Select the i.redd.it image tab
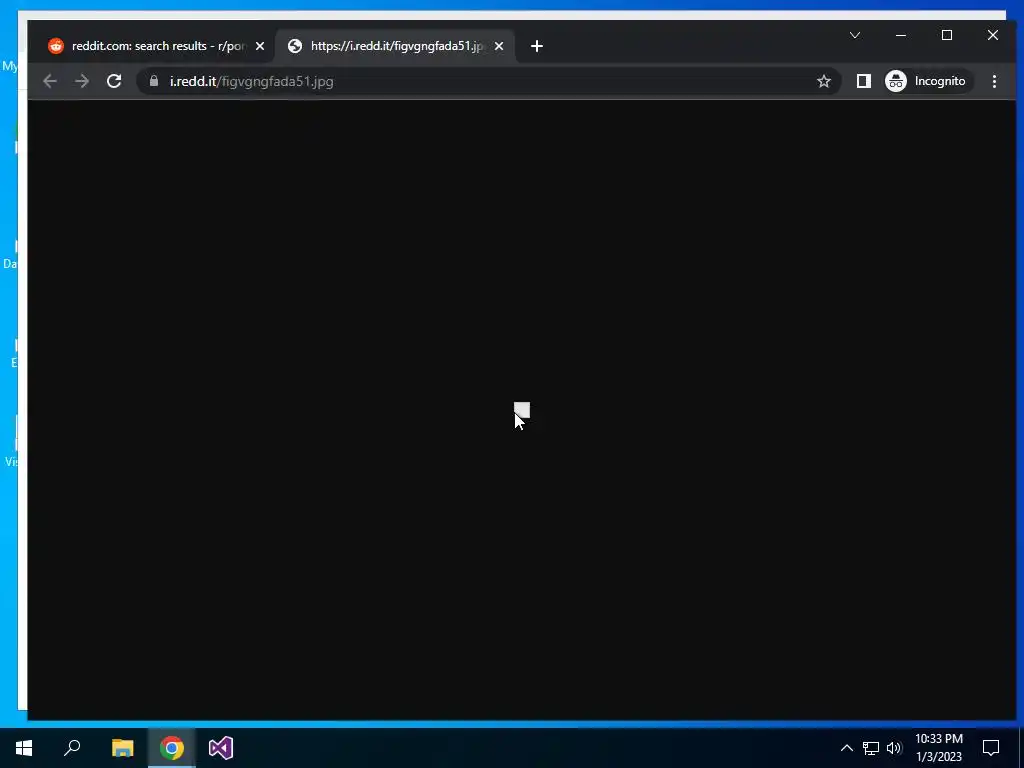 coord(395,46)
